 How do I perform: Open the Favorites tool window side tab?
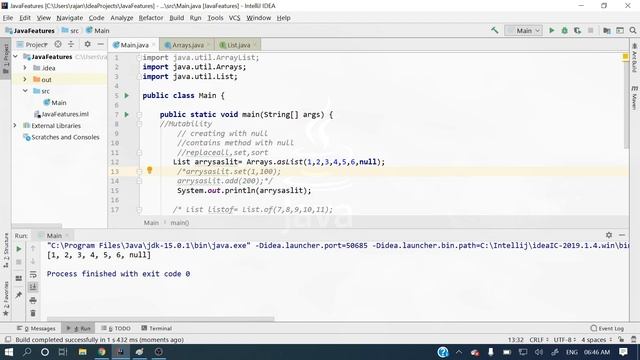(6, 299)
